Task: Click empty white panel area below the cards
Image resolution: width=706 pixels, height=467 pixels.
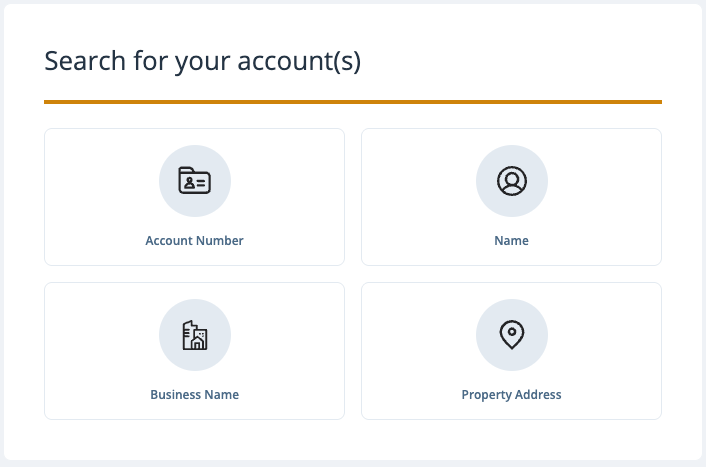Action: point(353,440)
